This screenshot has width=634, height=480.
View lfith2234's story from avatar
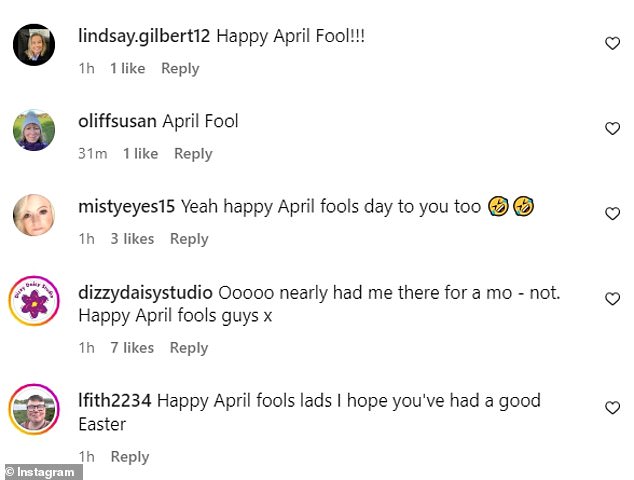(34, 409)
